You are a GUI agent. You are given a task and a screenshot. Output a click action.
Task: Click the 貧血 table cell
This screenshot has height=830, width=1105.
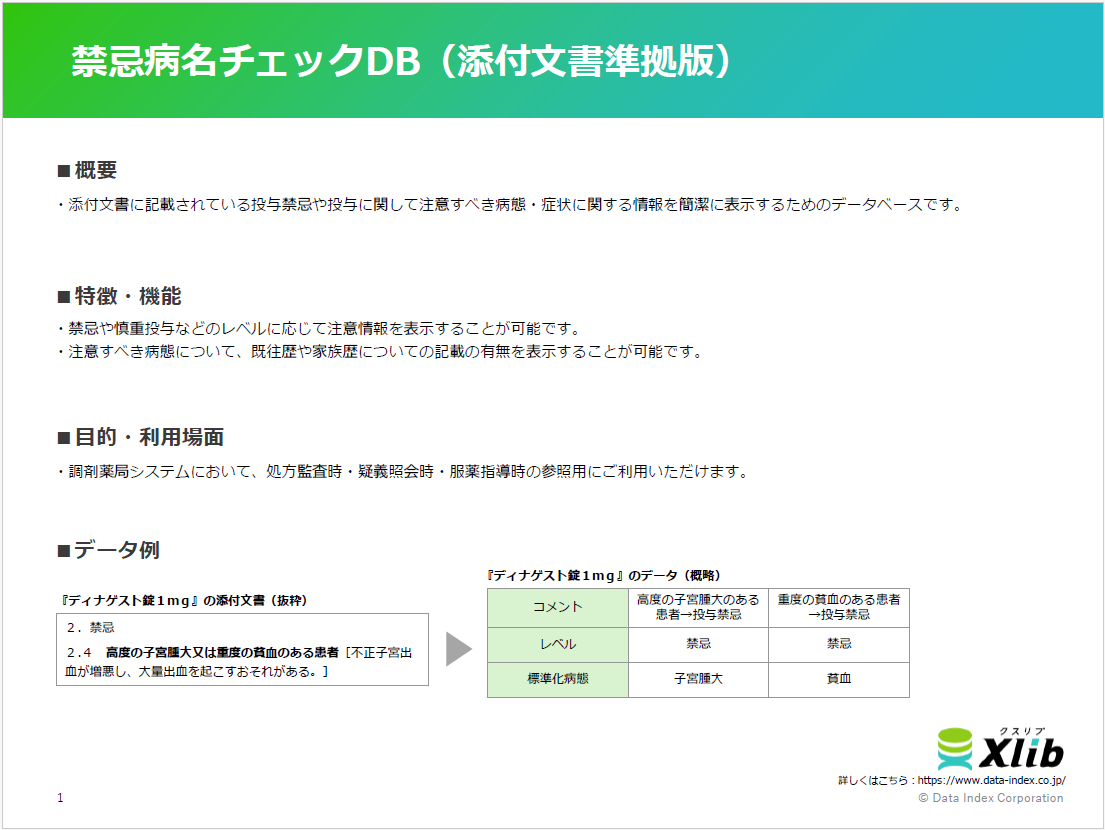click(839, 679)
